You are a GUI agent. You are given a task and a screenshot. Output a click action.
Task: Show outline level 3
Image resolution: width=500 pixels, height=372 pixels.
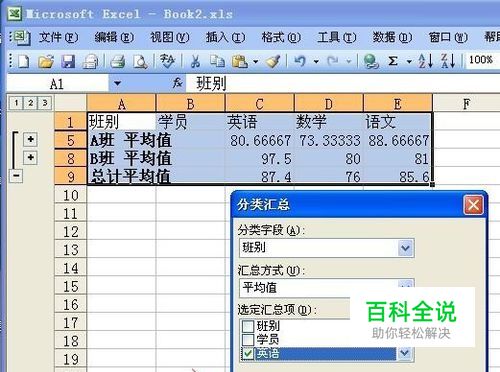coord(45,103)
